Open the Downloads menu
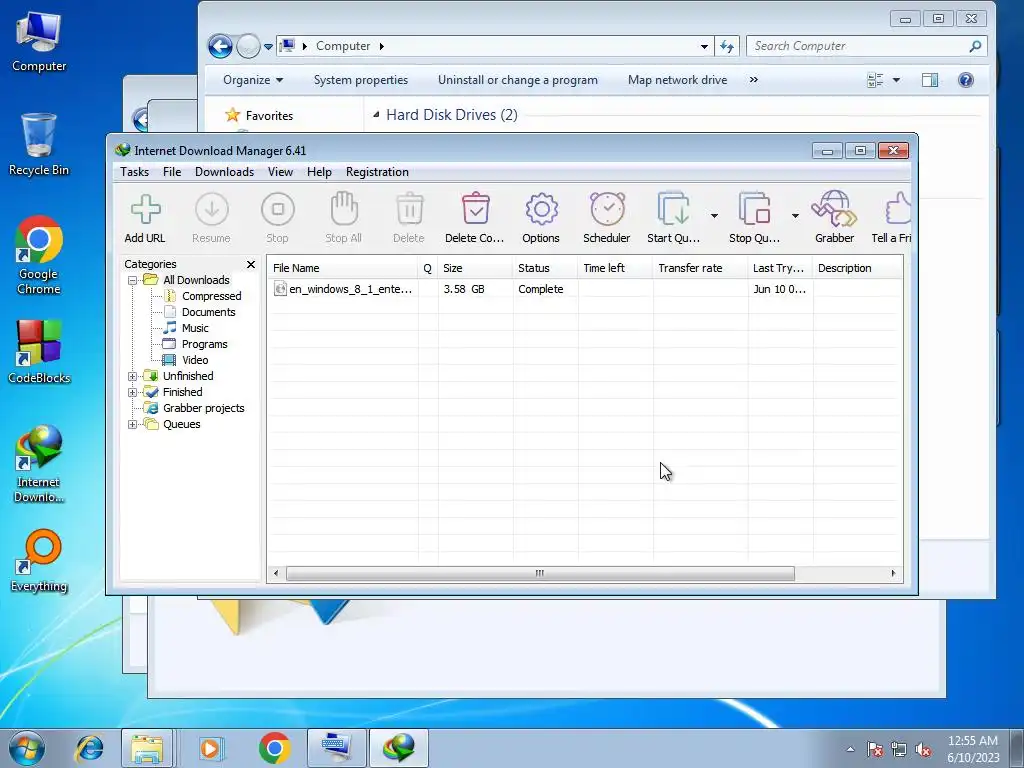 coord(224,172)
